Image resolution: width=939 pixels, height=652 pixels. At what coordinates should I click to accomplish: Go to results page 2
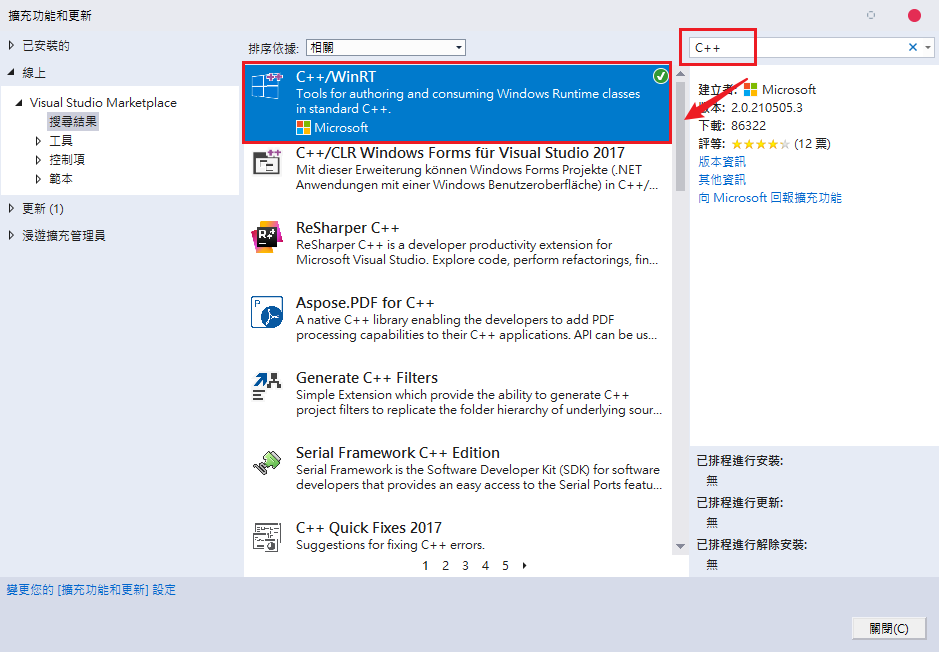coord(446,566)
